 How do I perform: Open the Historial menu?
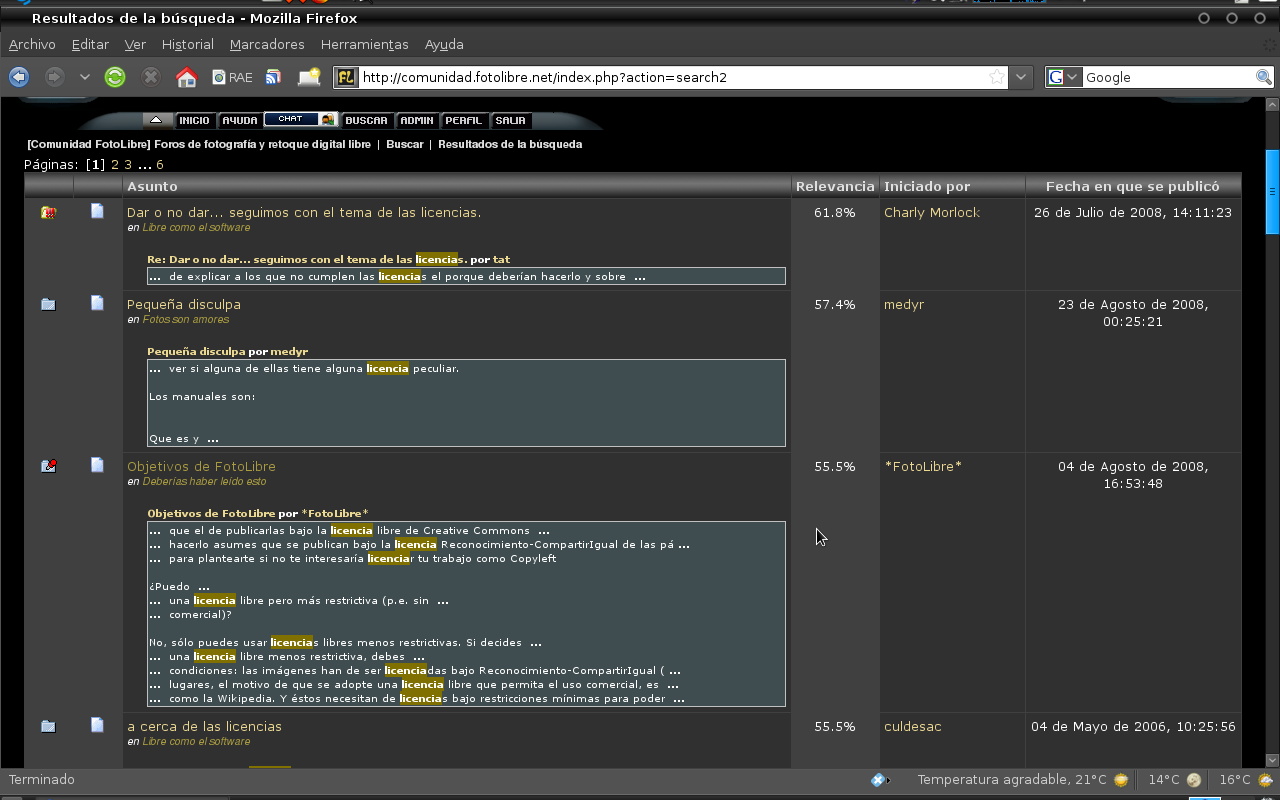[188, 44]
